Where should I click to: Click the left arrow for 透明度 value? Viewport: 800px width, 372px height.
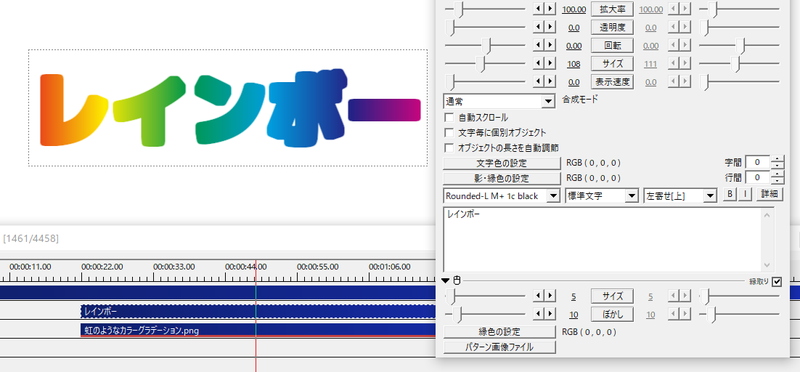(537, 27)
